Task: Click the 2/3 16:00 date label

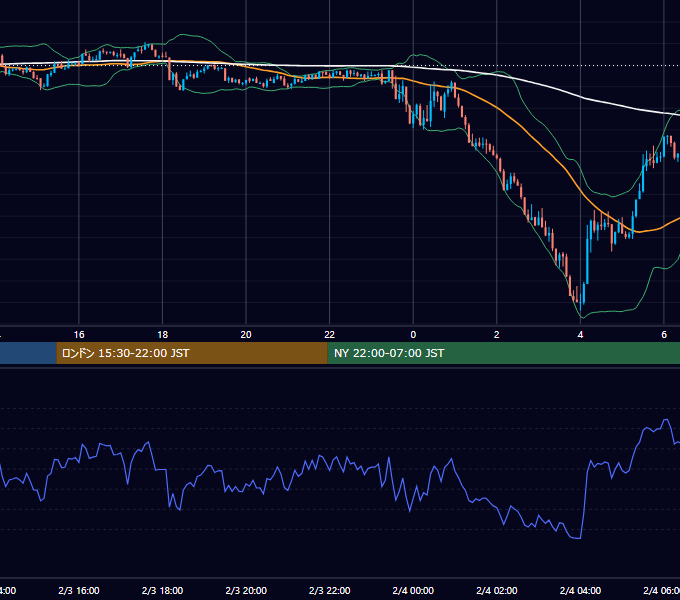Action: (79, 590)
